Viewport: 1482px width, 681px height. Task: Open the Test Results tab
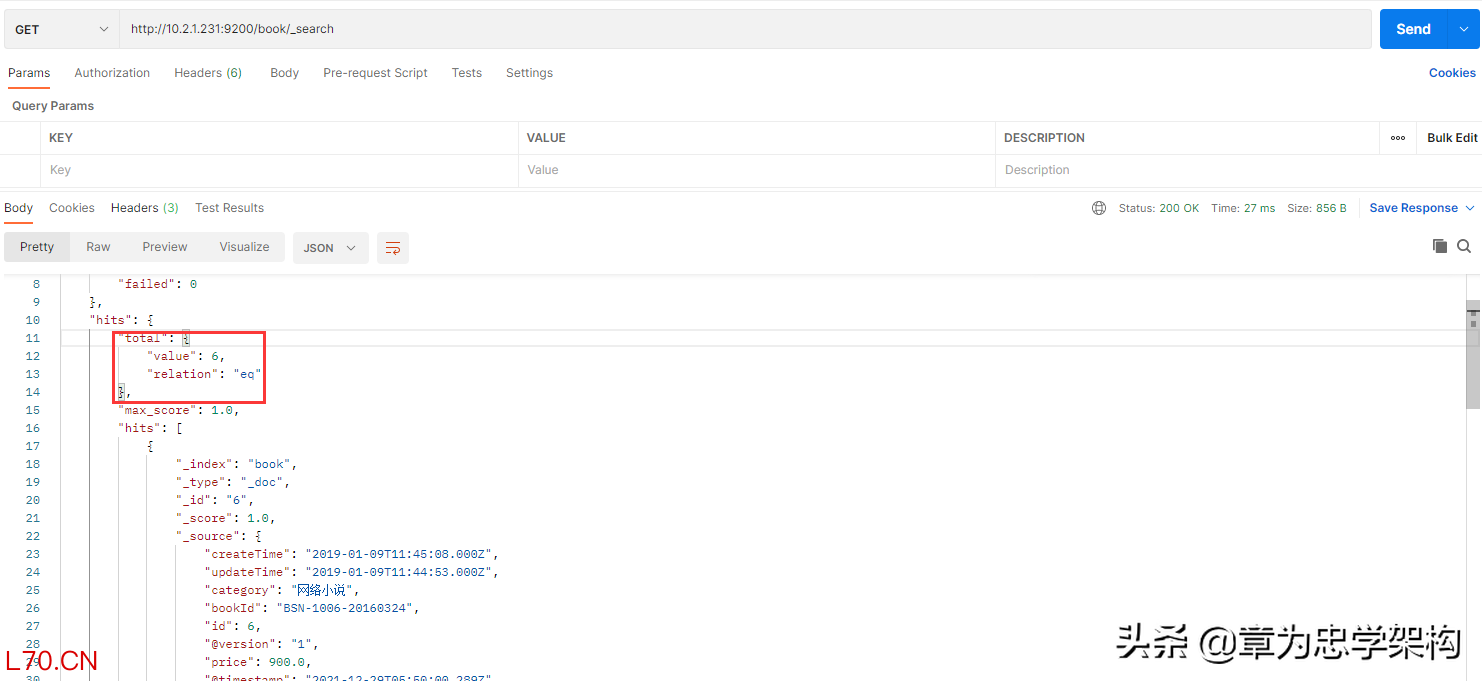230,208
